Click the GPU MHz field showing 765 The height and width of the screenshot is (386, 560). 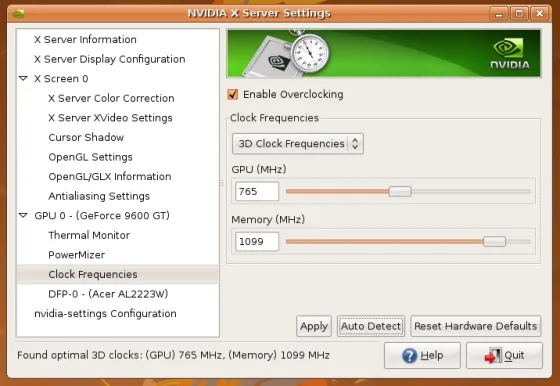coord(257,191)
